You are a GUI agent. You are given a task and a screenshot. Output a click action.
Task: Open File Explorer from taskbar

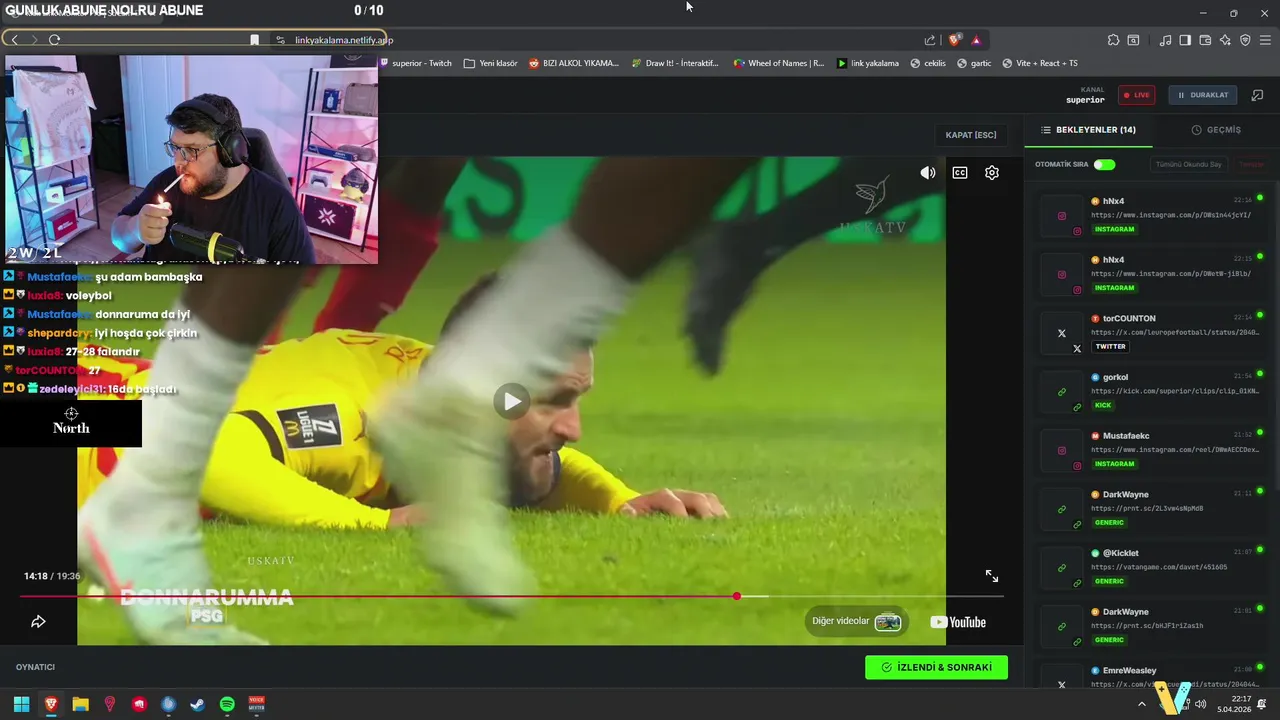(x=80, y=704)
